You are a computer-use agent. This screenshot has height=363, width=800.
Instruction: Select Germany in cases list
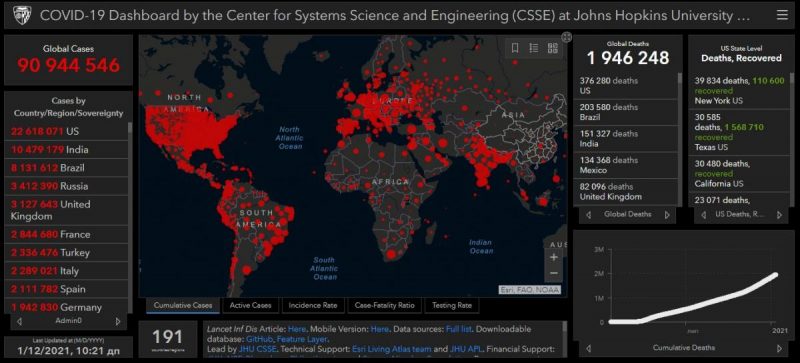point(66,307)
